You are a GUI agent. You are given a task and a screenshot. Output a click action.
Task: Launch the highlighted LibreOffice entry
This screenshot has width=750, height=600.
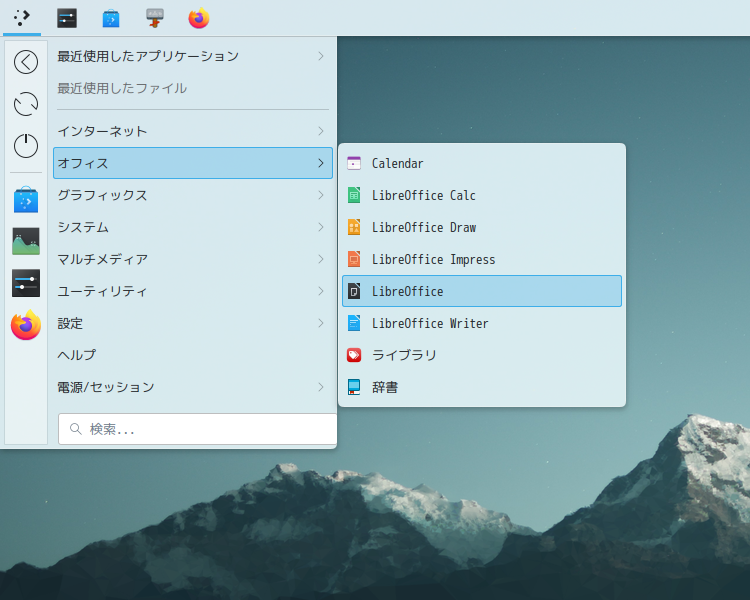click(x=482, y=291)
